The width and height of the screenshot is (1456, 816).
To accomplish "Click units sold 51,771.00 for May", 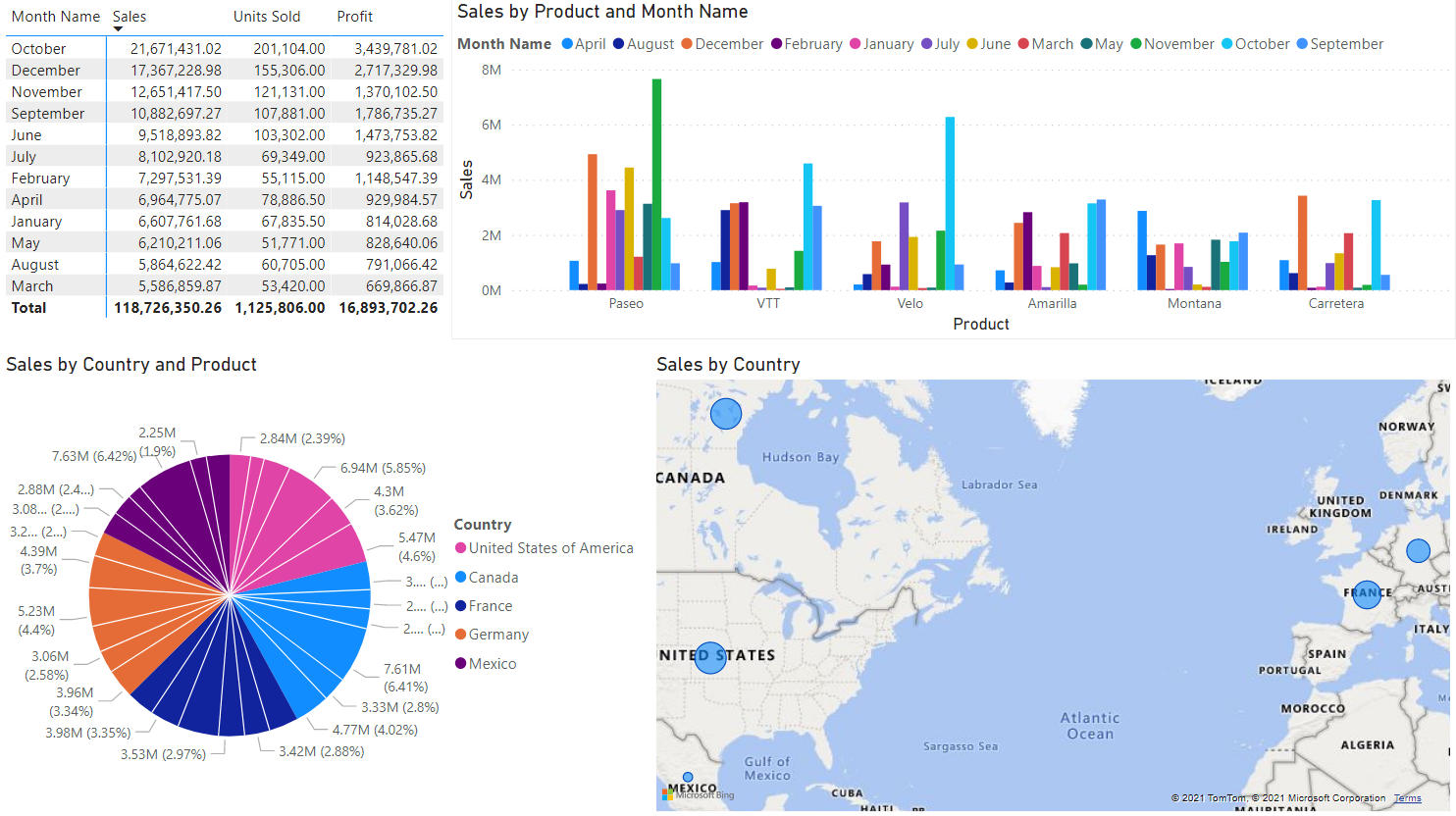I will (x=293, y=243).
